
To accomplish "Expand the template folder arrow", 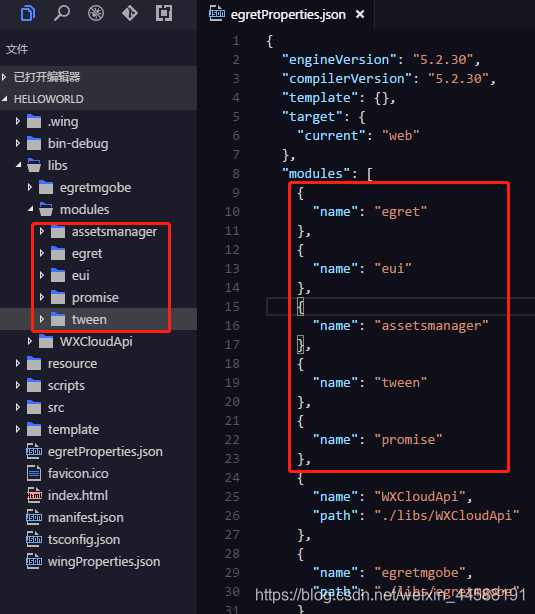I will pyautogui.click(x=18, y=429).
